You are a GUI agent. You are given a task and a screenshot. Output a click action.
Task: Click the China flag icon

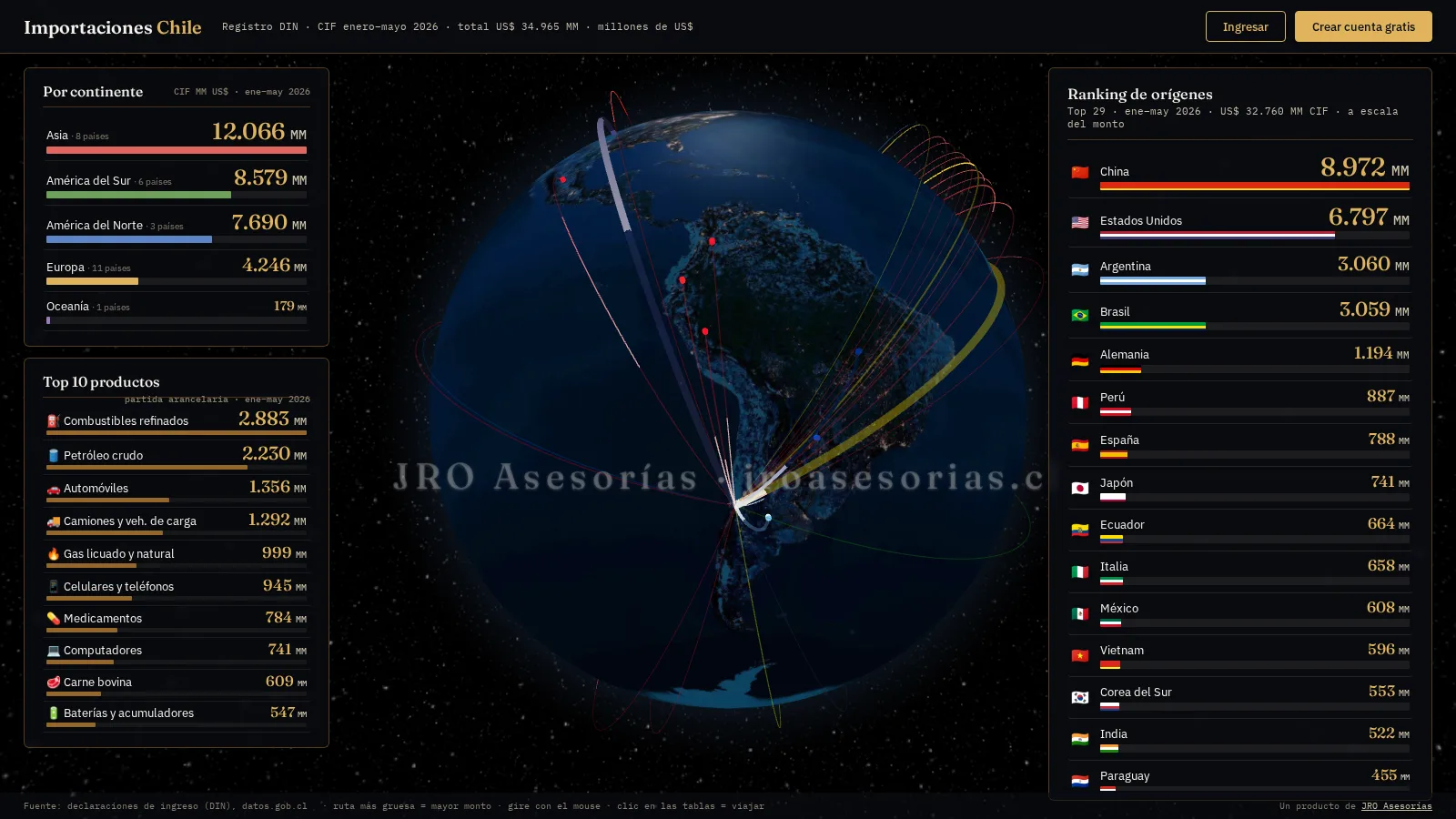1080,172
